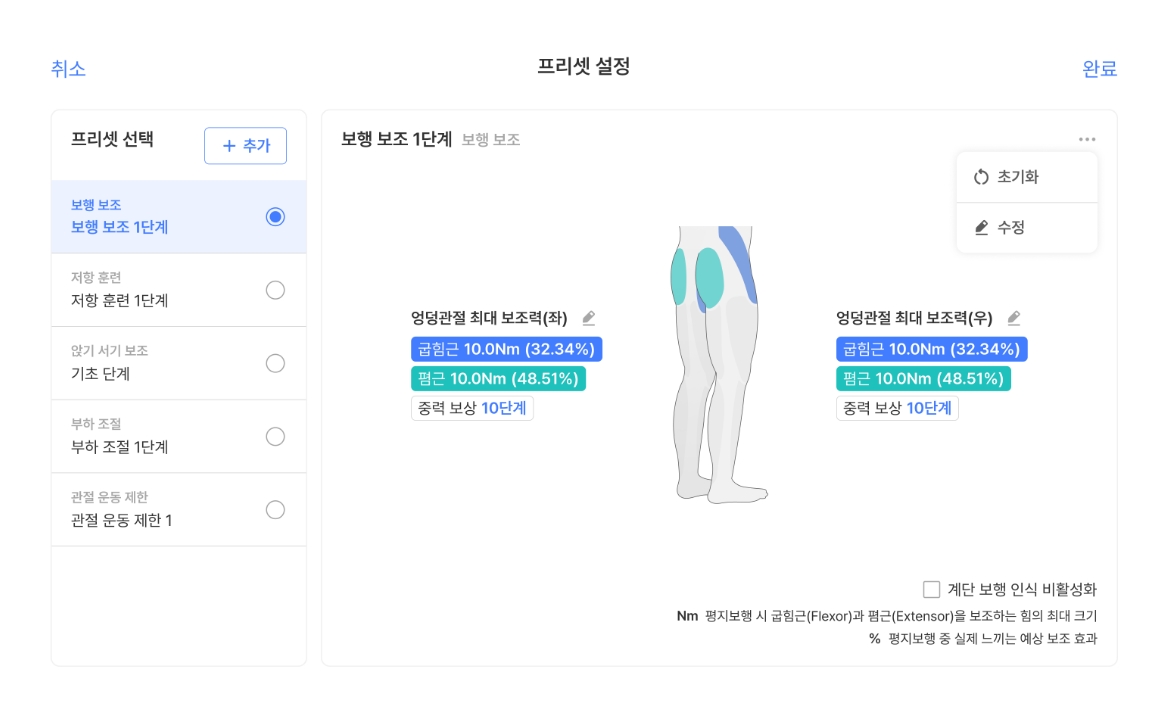Click the 완료 link

tap(1099, 69)
